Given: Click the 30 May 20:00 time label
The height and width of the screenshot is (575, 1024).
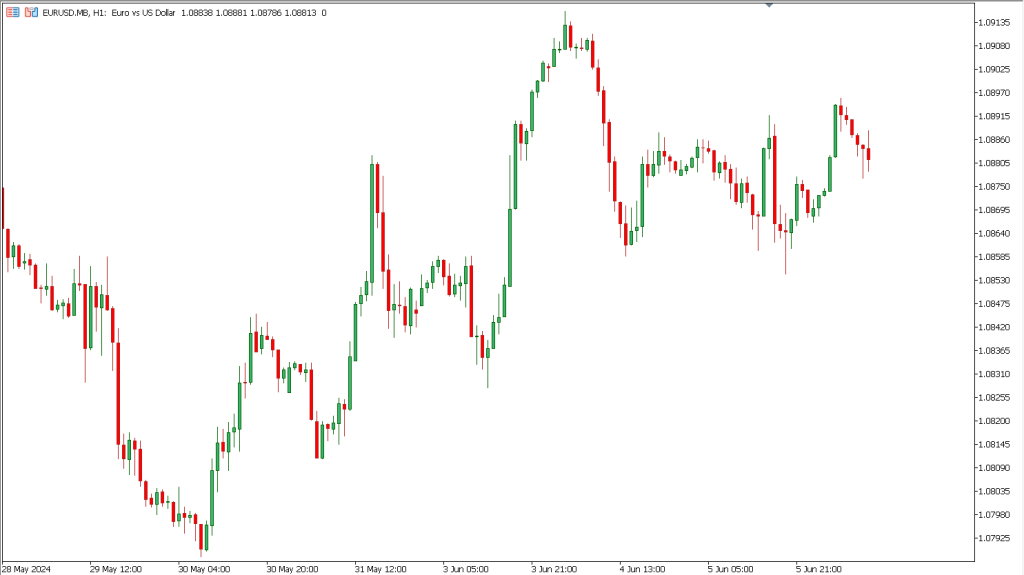Looking at the screenshot, I should 293,569.
